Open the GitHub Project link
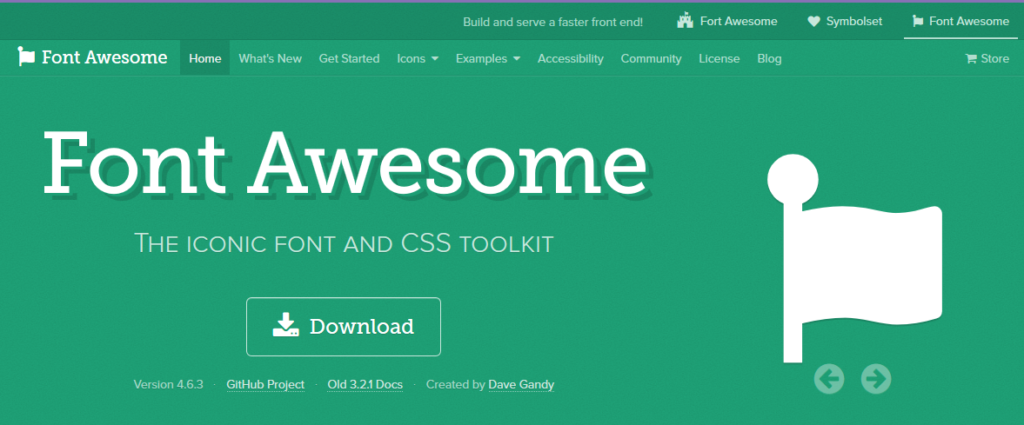This screenshot has height=425, width=1024. [x=265, y=385]
